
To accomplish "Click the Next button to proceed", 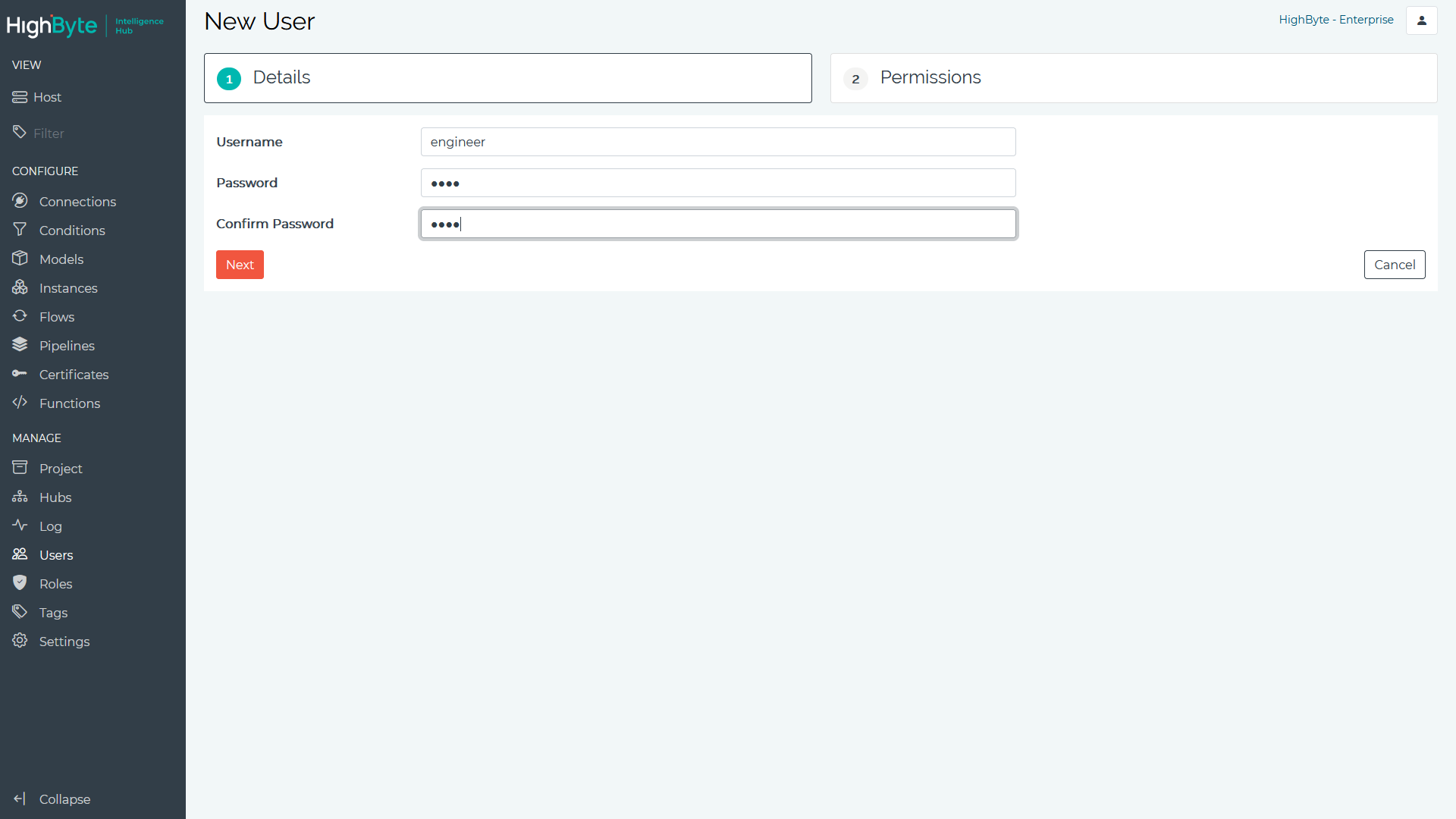I will pos(240,264).
